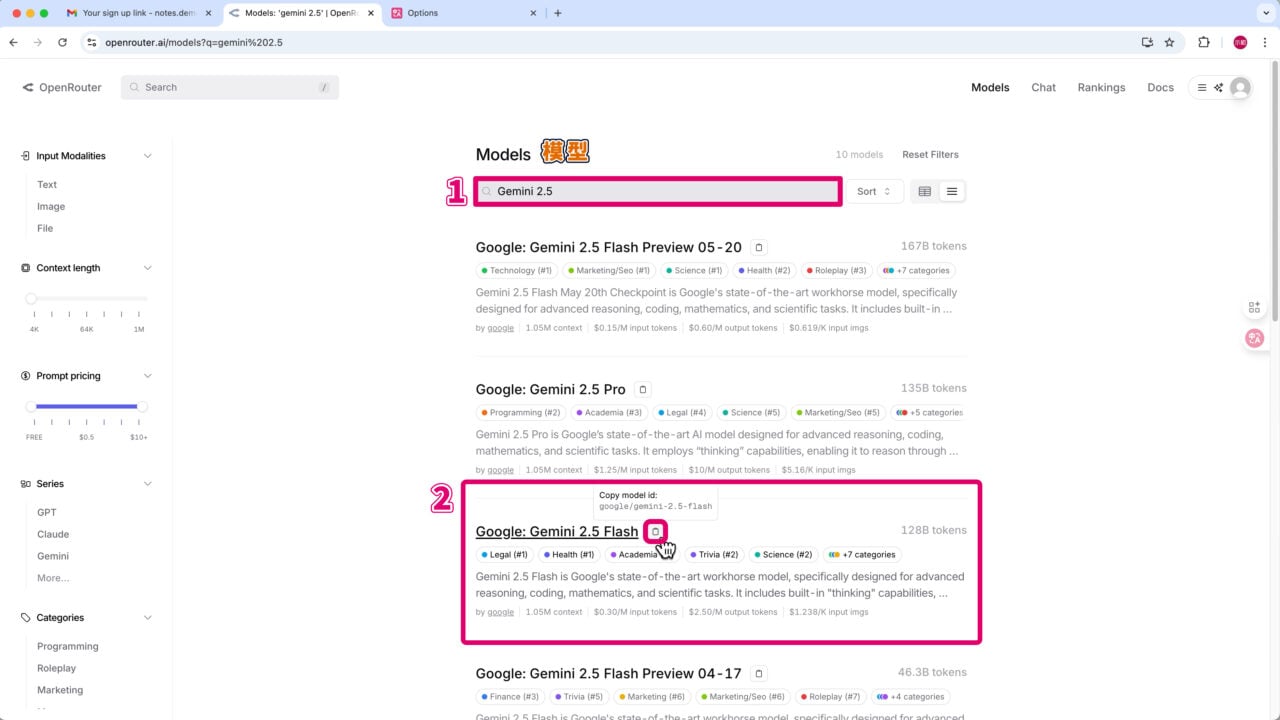Open Gemini 2.5 Flash Preview 04-17 link
This screenshot has height=720, width=1280.
[x=609, y=673]
